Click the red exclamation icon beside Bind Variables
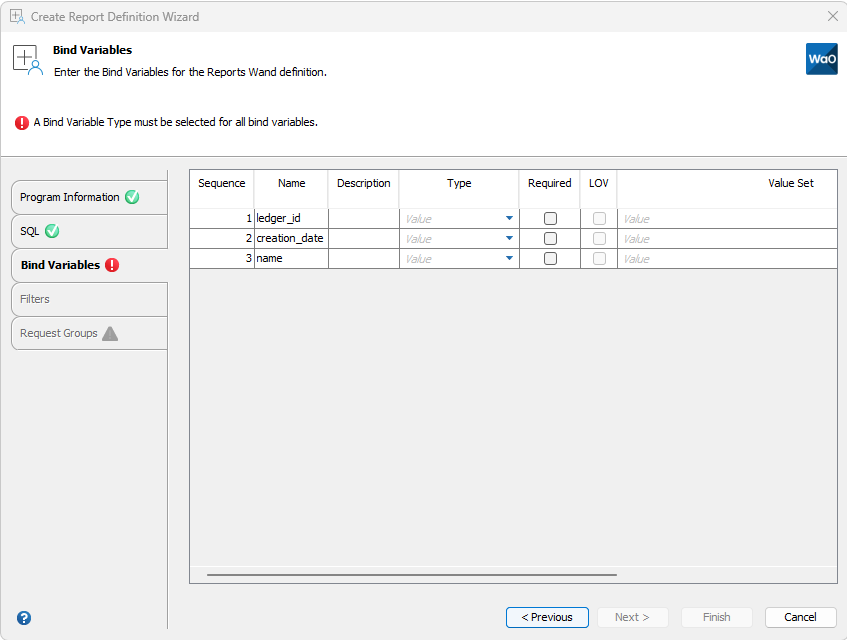This screenshot has height=640, width=847. pyautogui.click(x=113, y=265)
